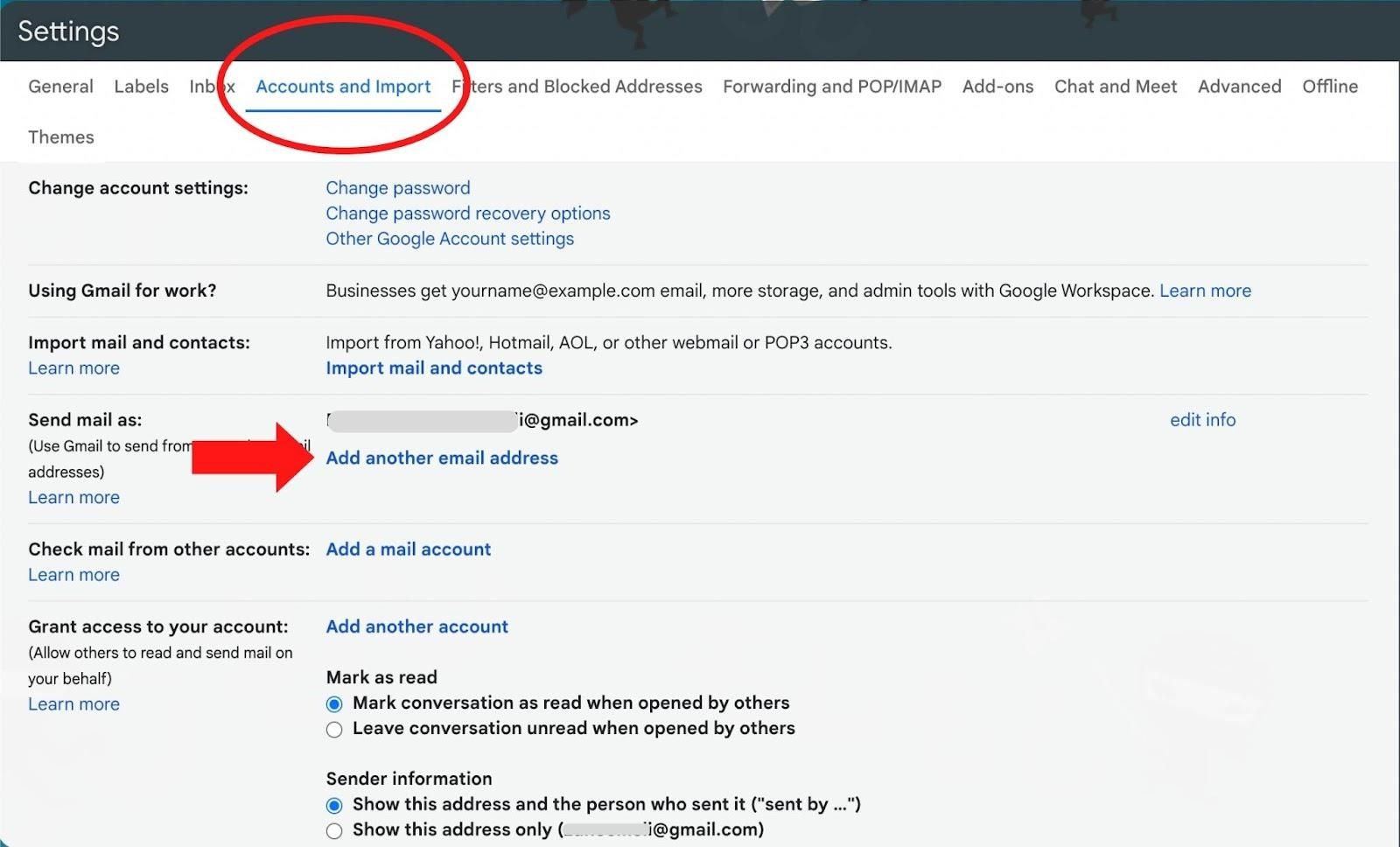
Task: Open Change password recovery options
Action: pyautogui.click(x=468, y=213)
